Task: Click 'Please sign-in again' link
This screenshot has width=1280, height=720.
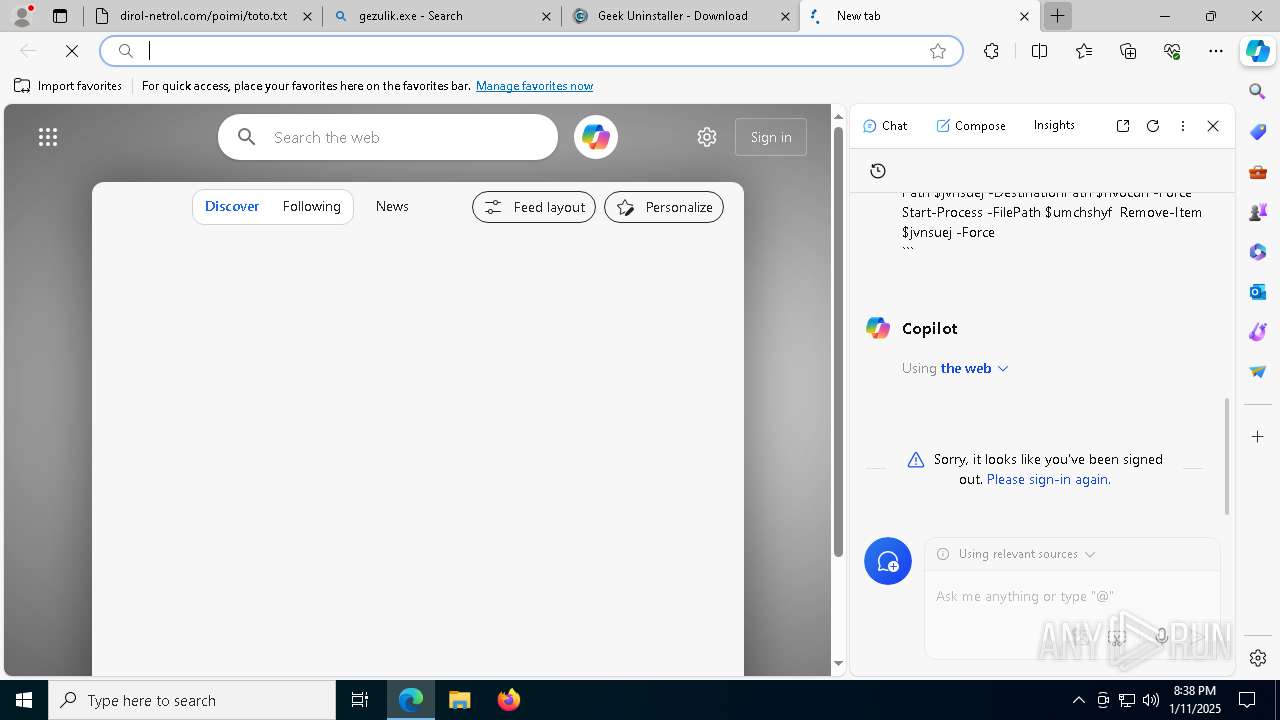Action: (x=1047, y=479)
